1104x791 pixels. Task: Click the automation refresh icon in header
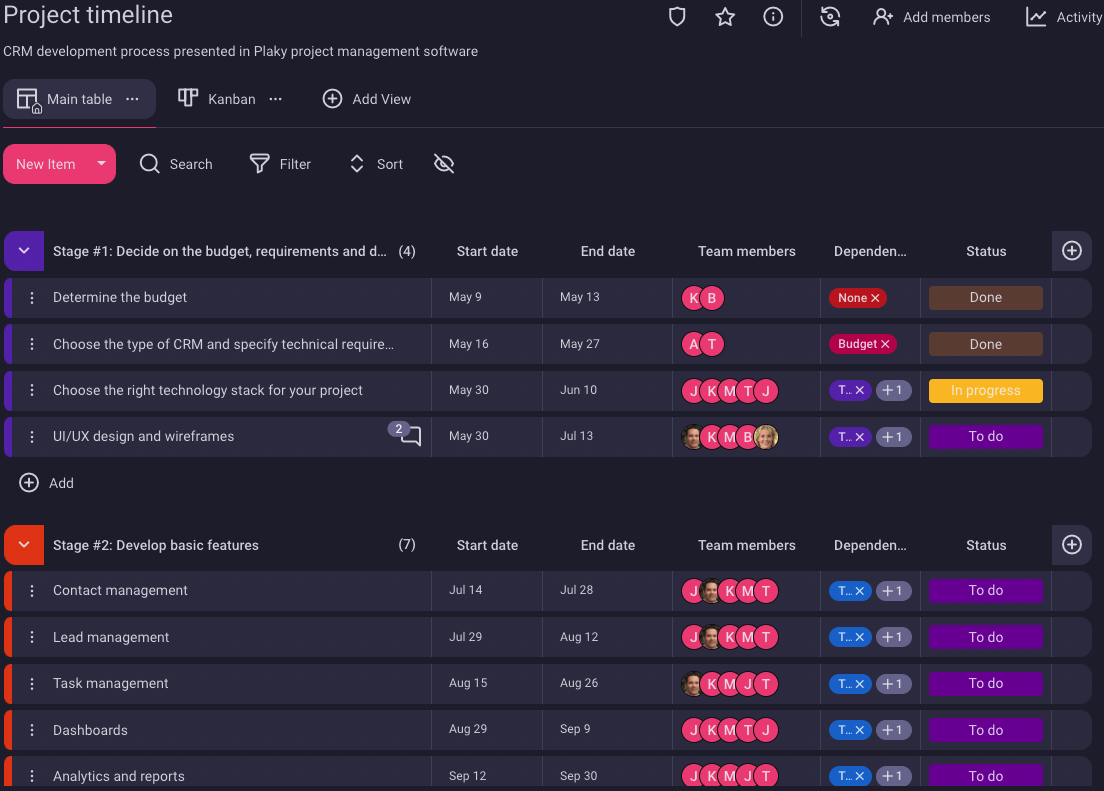pyautogui.click(x=830, y=17)
